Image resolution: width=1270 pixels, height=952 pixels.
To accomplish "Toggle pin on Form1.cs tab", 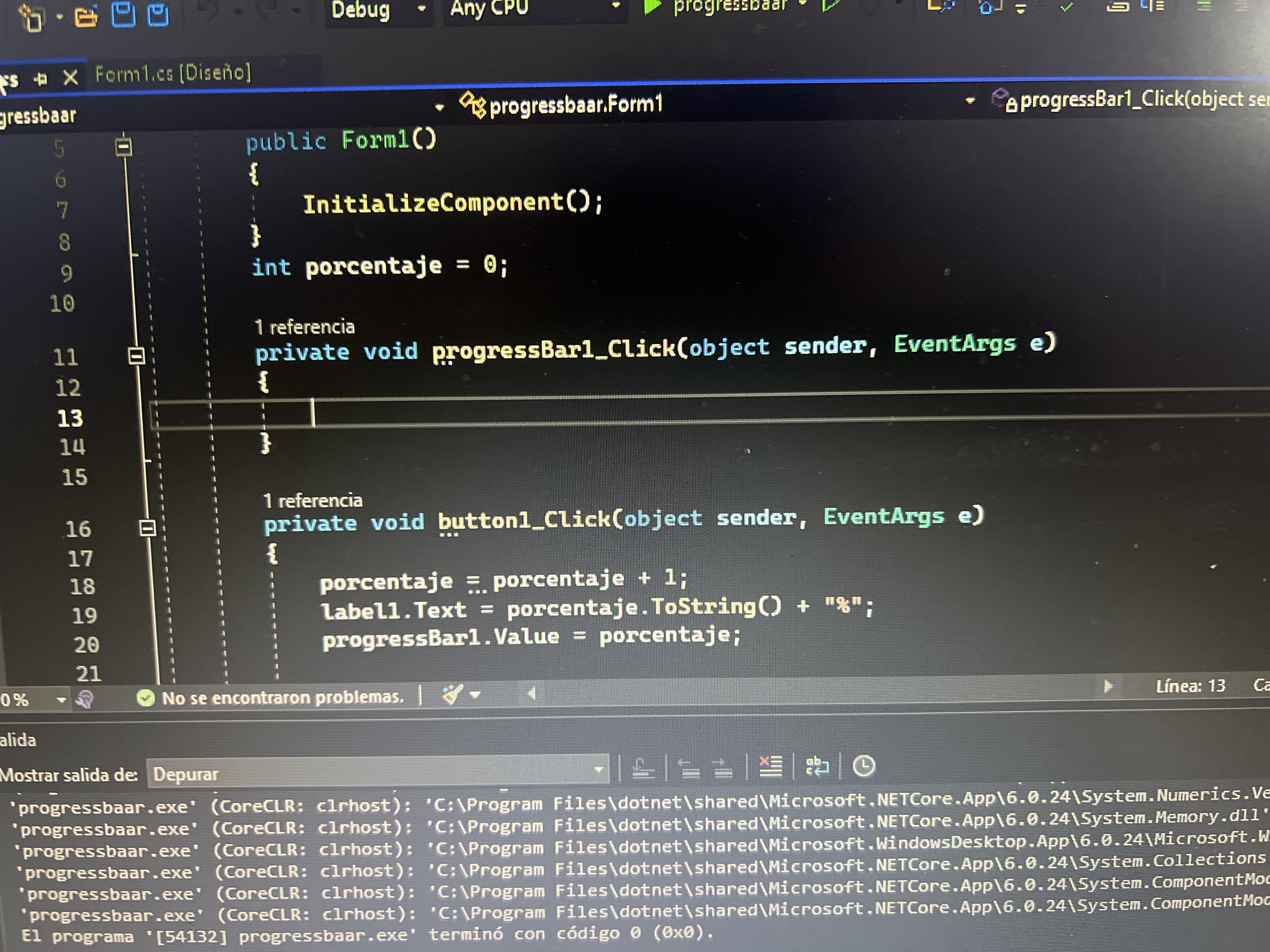I will (x=40, y=79).
